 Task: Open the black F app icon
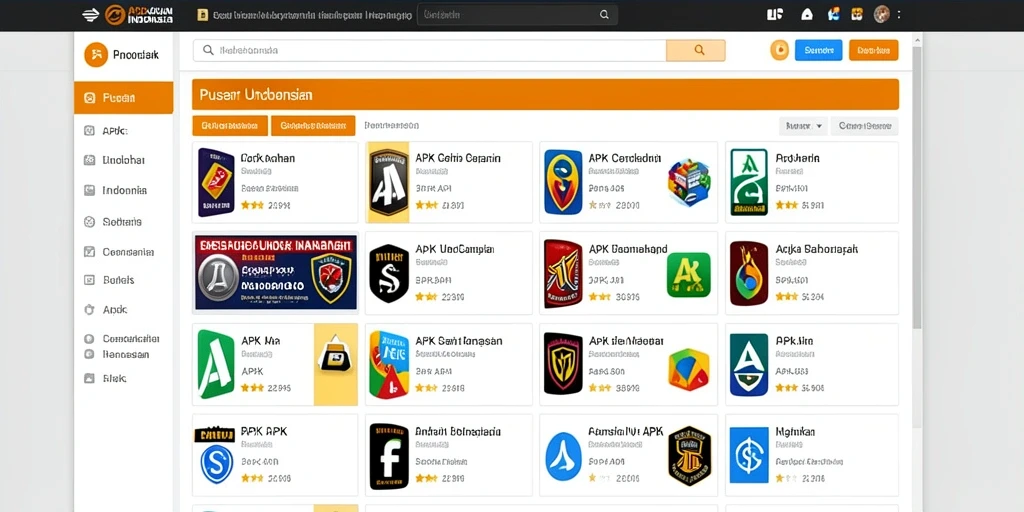click(x=389, y=458)
